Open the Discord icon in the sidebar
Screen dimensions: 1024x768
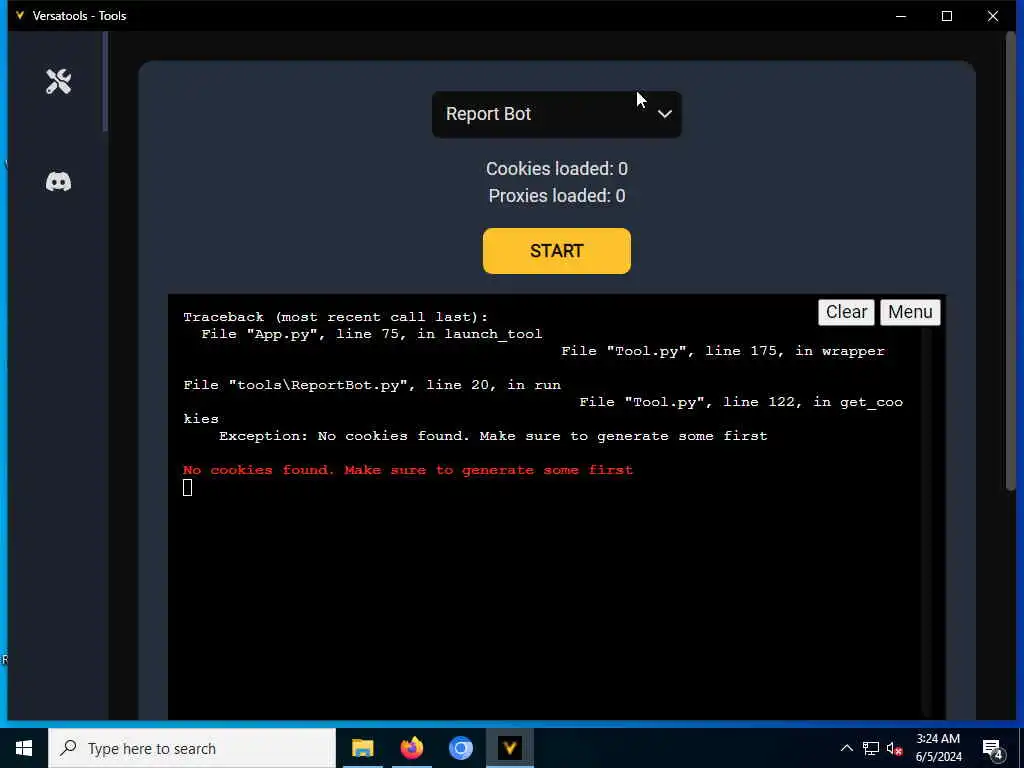click(x=58, y=182)
